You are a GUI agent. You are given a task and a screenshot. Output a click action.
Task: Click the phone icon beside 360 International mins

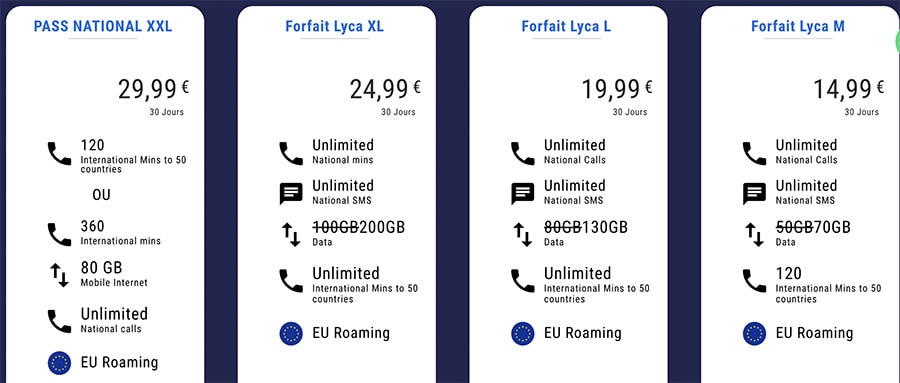[x=59, y=234]
